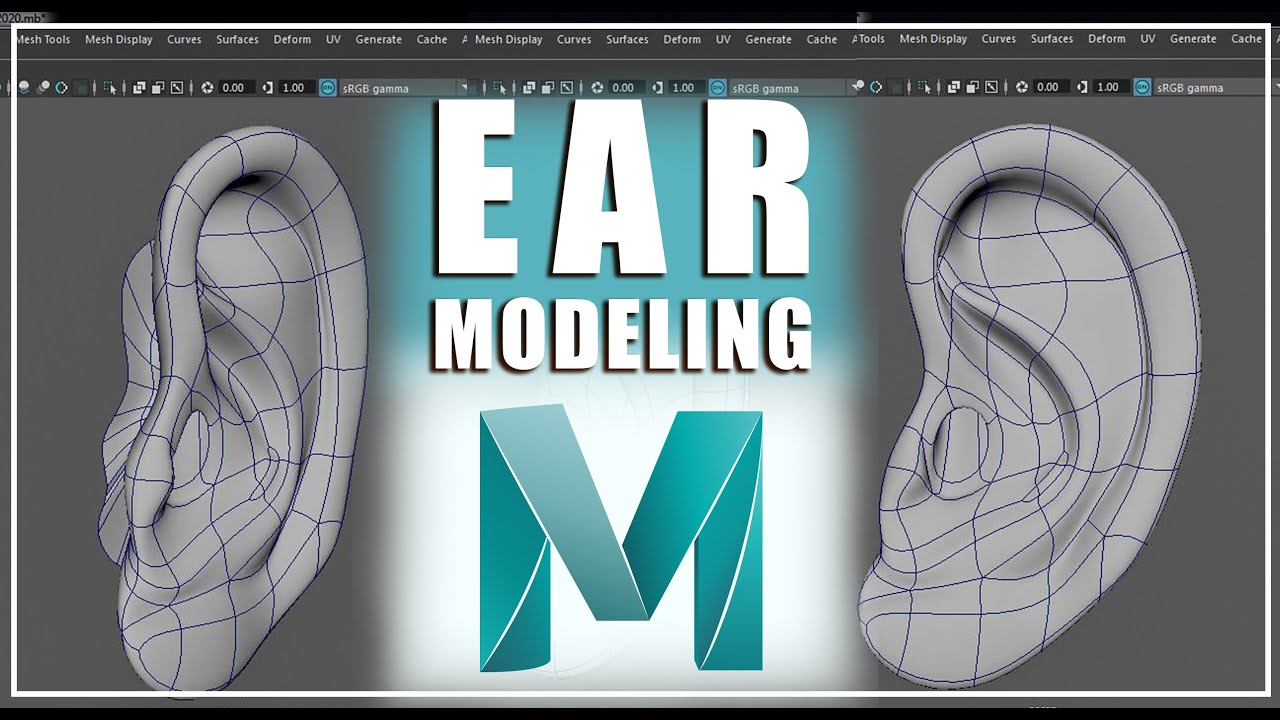
Task: Click the dark square anti-aliasing icon in left panel
Action: [x=82, y=87]
